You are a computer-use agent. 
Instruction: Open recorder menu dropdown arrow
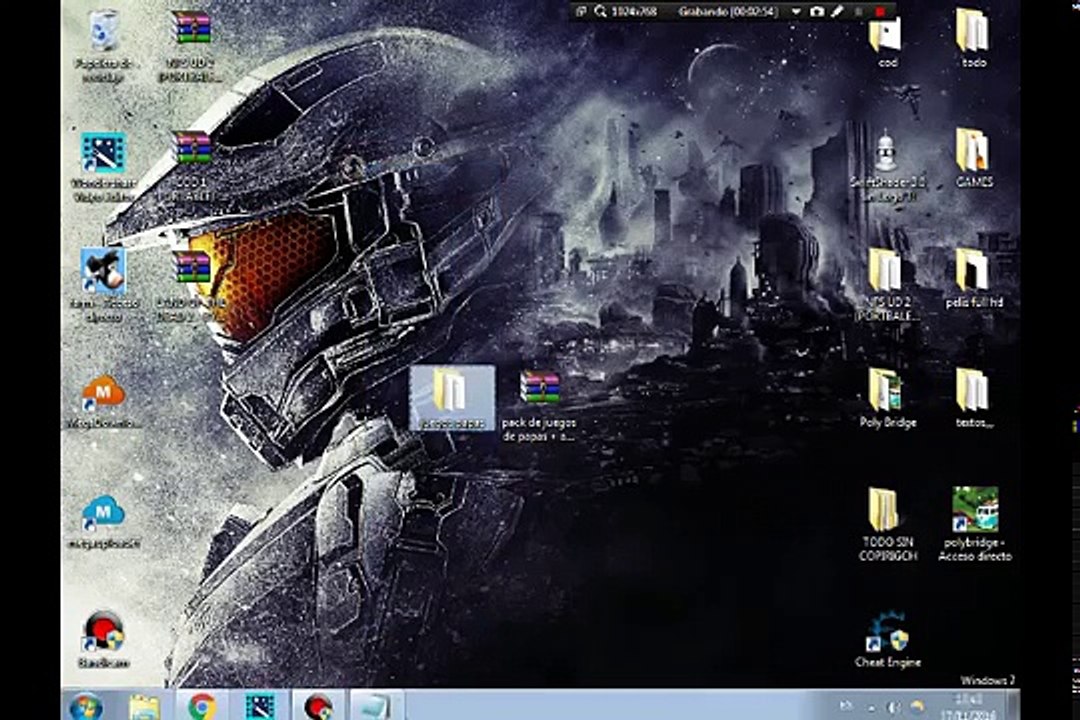(796, 12)
